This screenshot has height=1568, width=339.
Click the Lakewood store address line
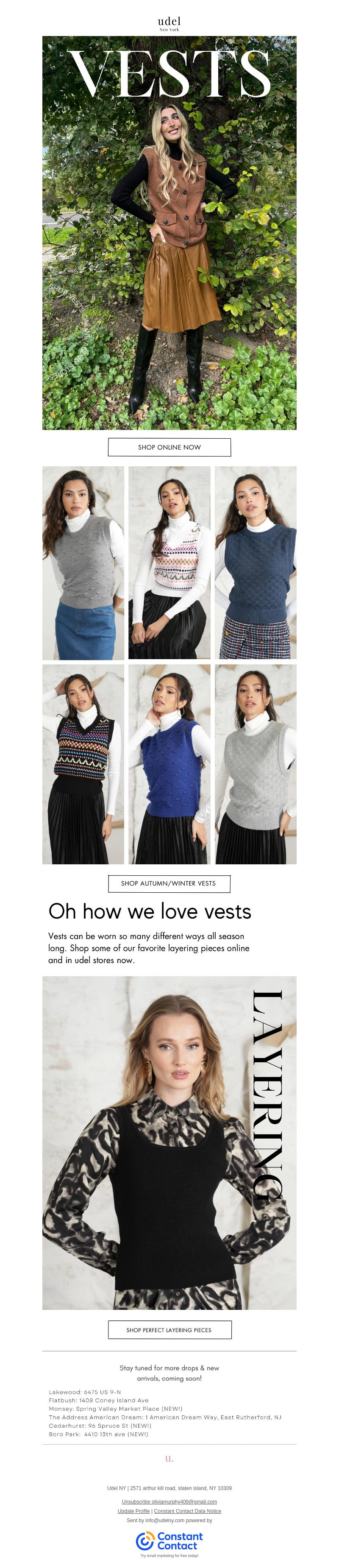click(85, 1392)
